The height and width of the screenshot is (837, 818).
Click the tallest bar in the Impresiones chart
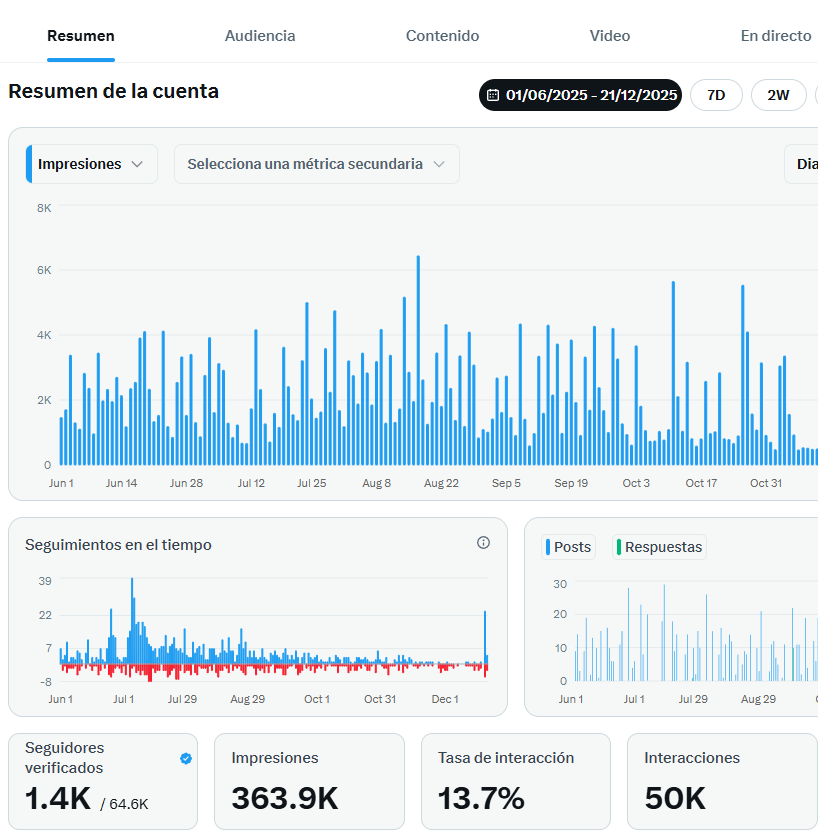[418, 360]
